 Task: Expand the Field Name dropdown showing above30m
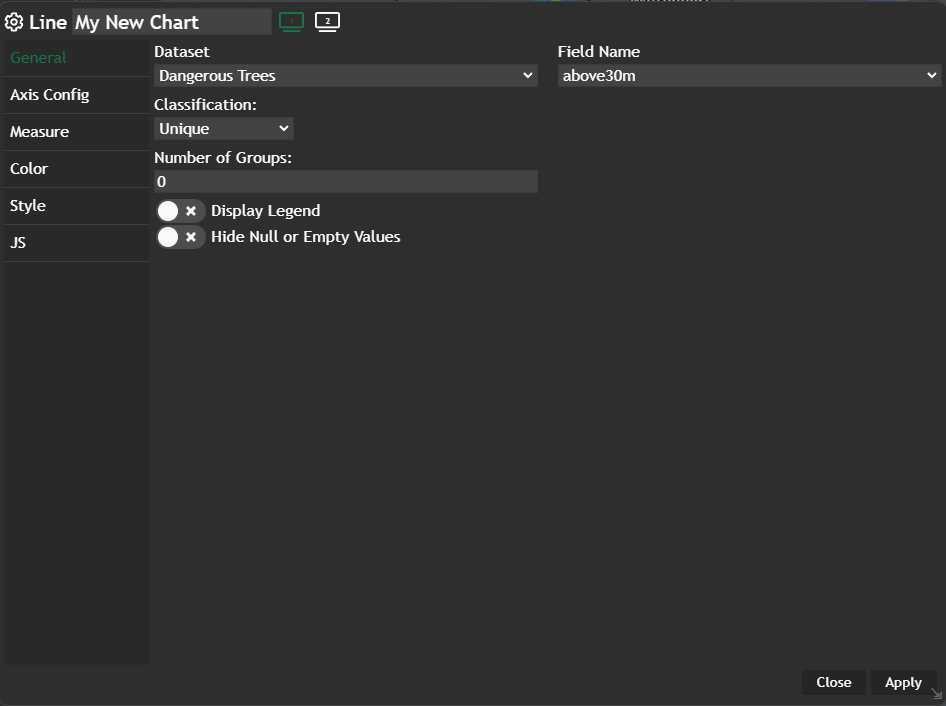(749, 76)
